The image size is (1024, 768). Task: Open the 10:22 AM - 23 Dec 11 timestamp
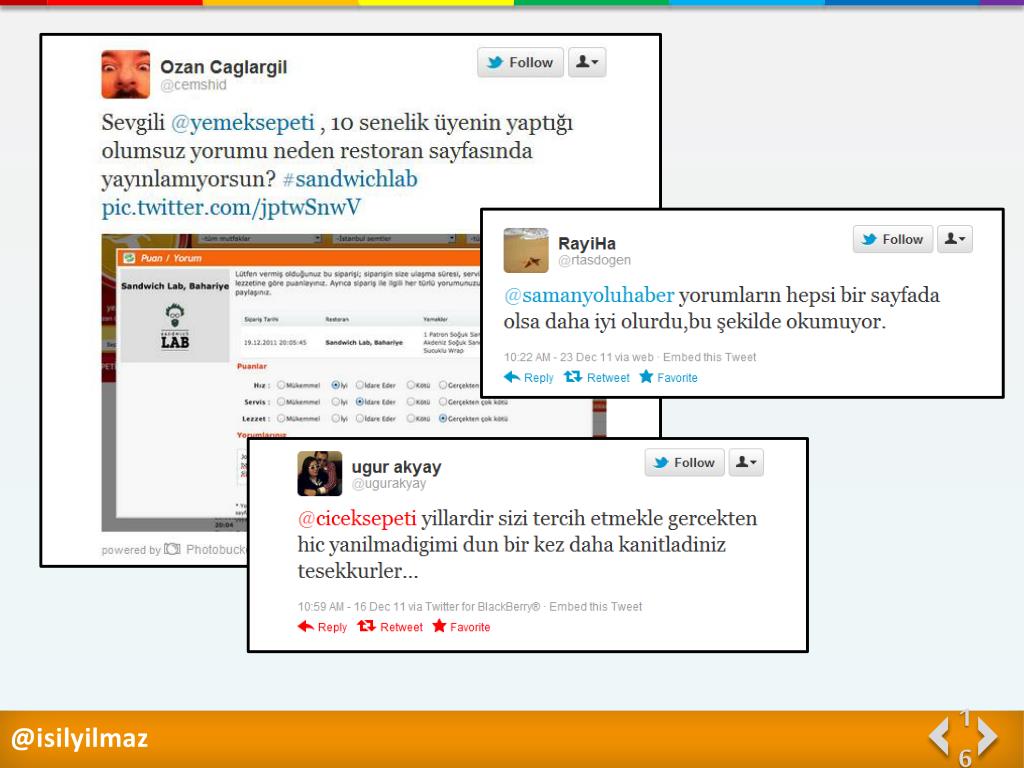point(556,357)
